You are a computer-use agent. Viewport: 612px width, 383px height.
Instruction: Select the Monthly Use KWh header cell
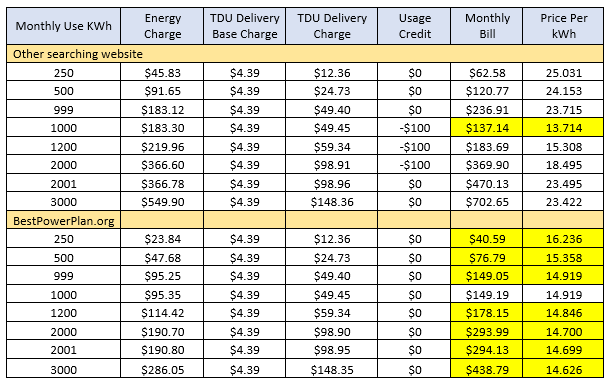click(63, 26)
